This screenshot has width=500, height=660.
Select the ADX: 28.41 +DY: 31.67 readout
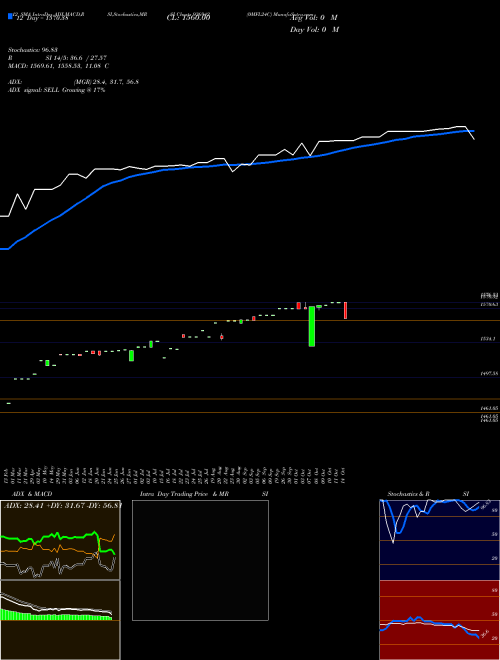[x=62, y=506]
